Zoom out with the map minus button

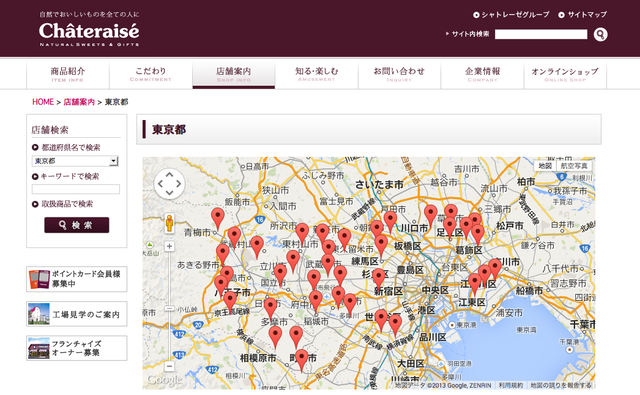[169, 366]
